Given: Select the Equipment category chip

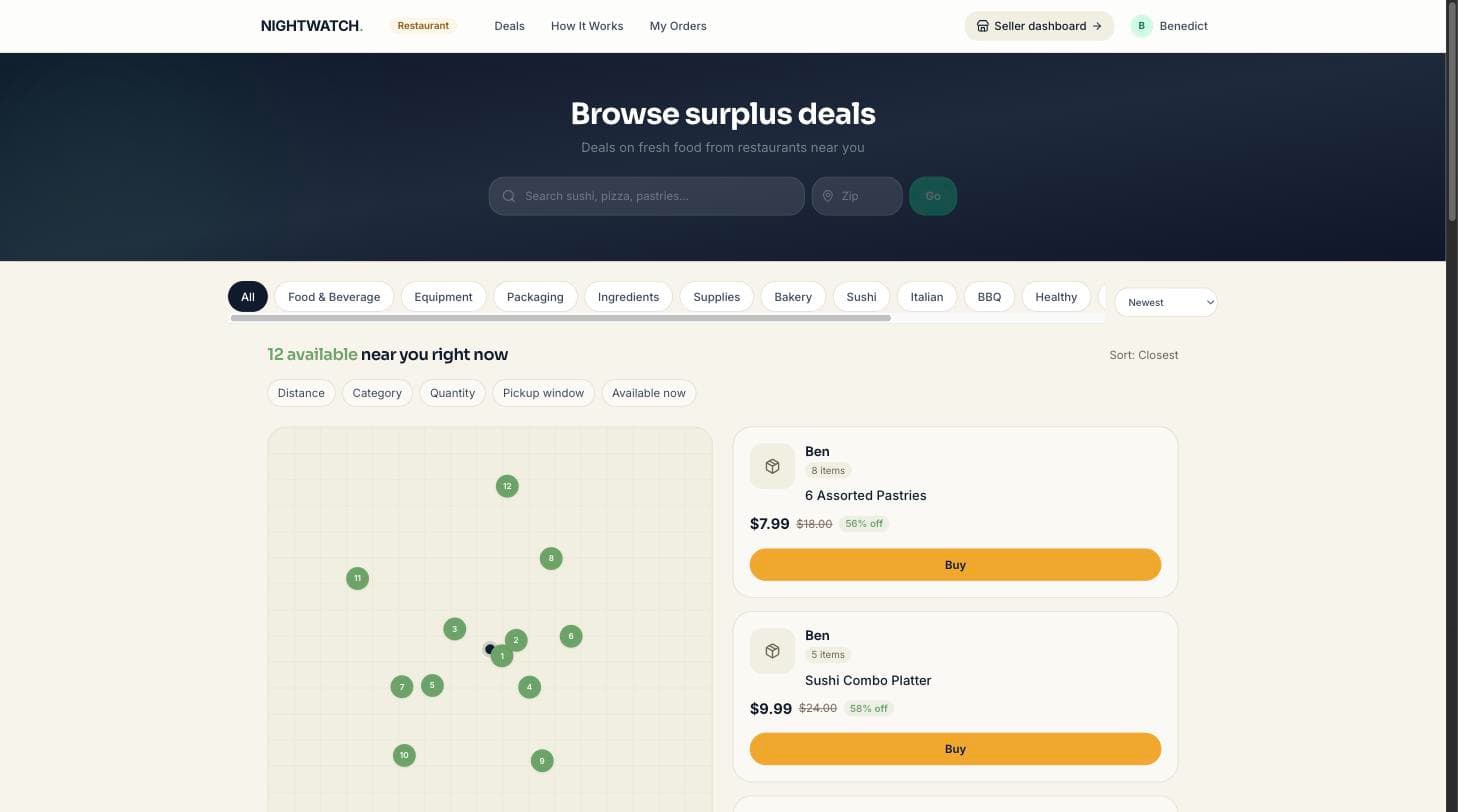Looking at the screenshot, I should [443, 297].
